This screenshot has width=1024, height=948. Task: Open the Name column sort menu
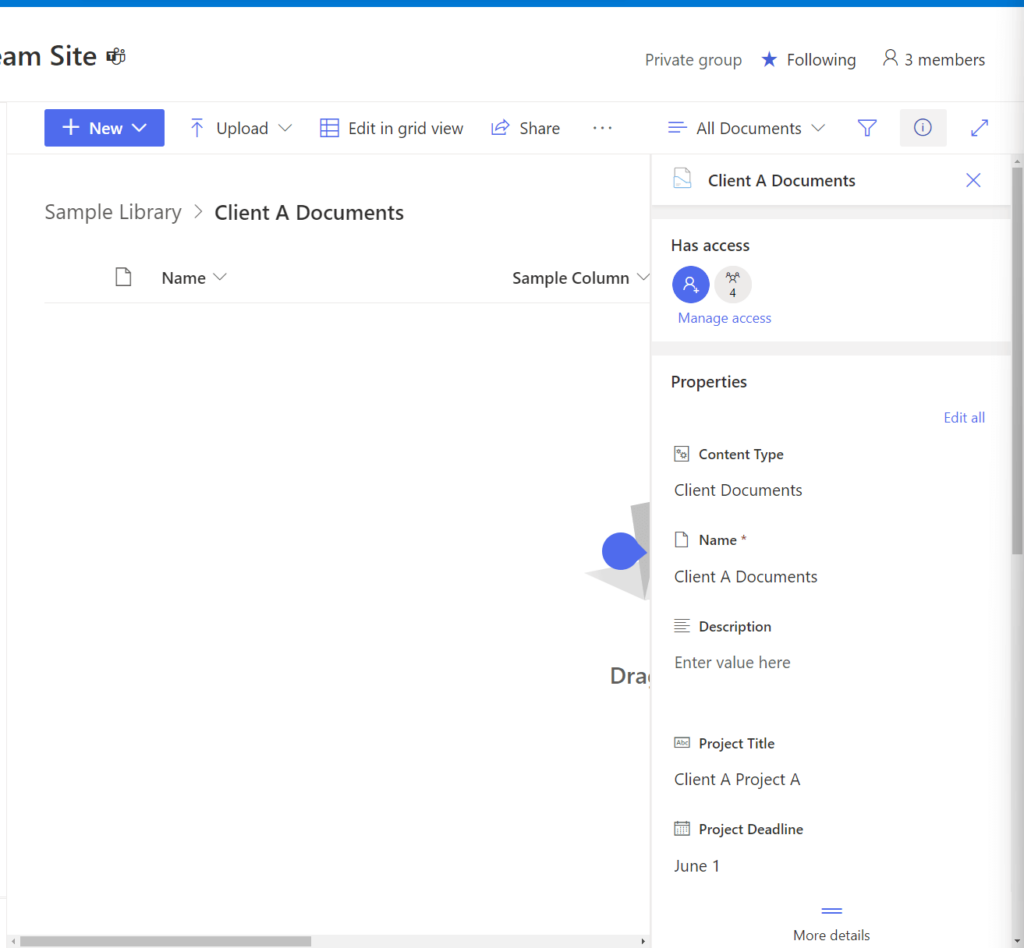(x=194, y=277)
